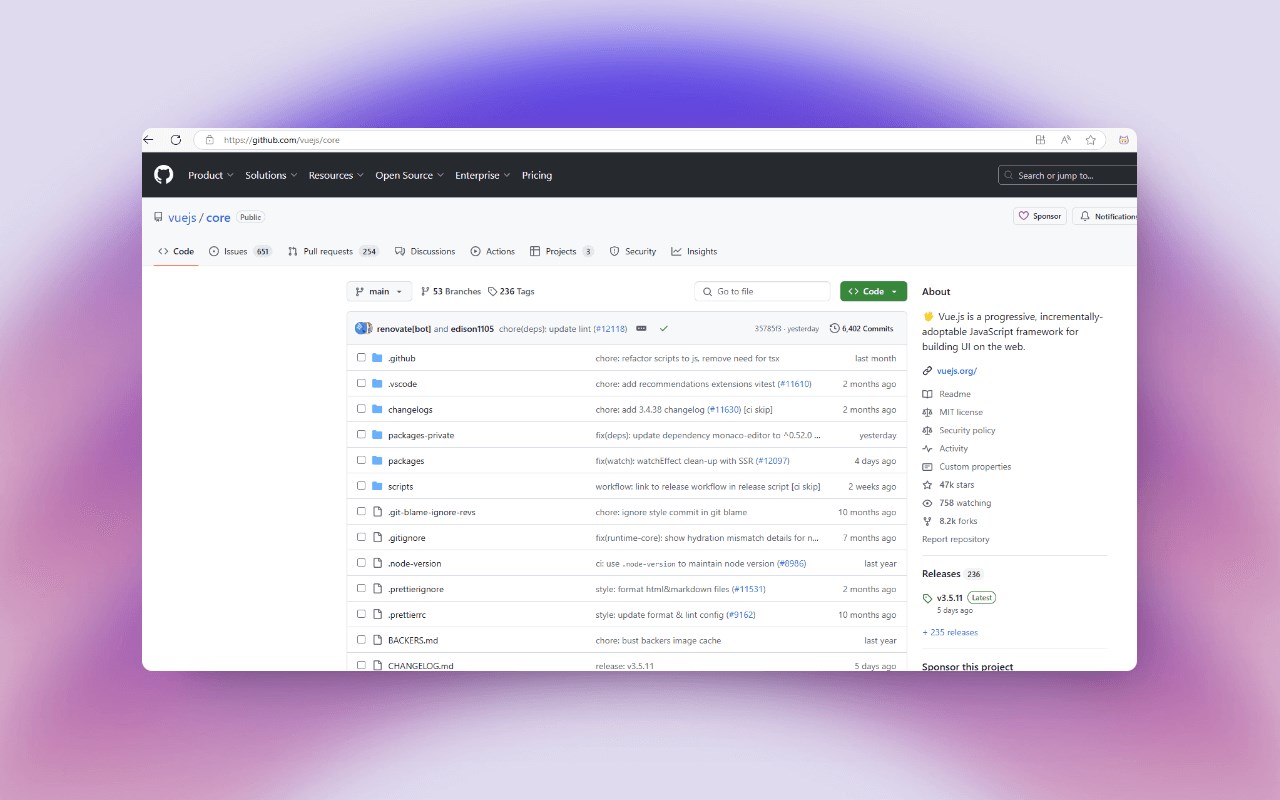
Task: Switch to the Issues tab
Action: click(241, 251)
